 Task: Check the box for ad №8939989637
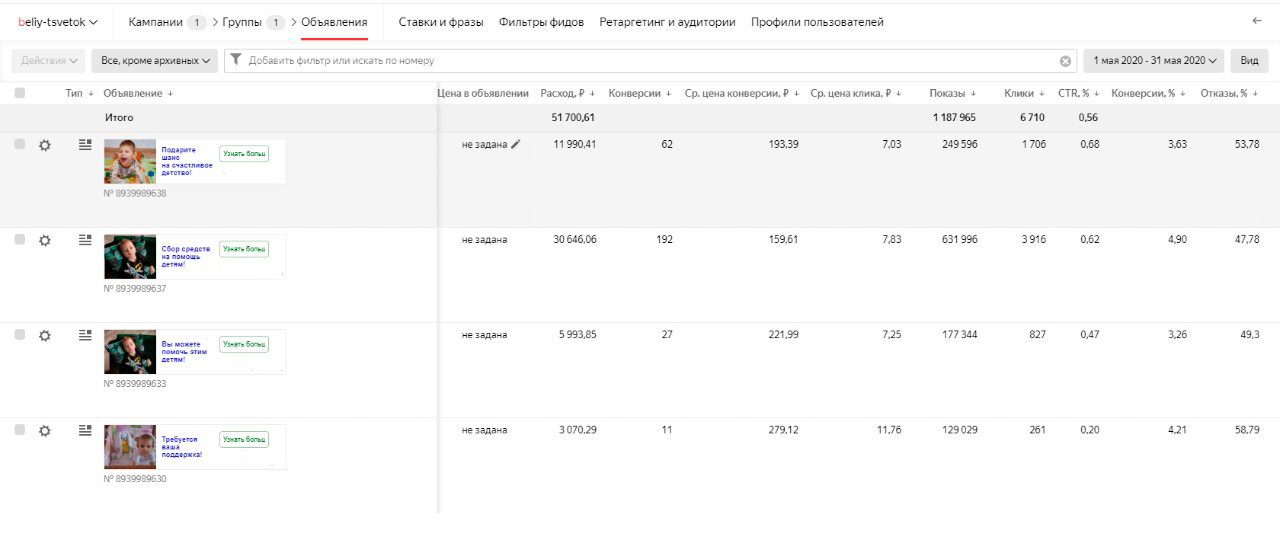(20, 240)
